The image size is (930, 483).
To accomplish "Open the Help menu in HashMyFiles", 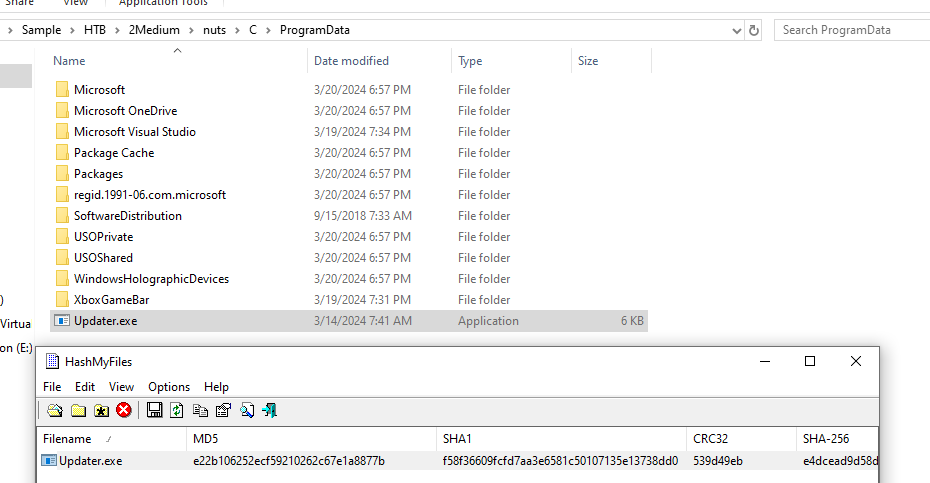I will [216, 387].
